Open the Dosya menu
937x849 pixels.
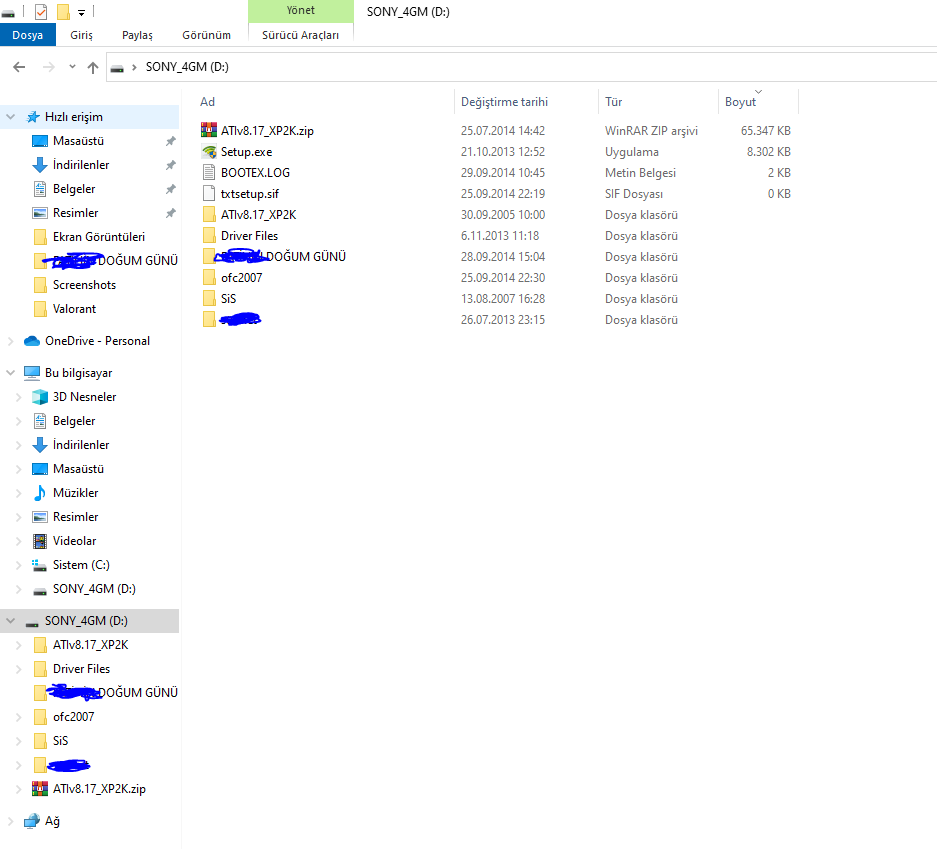pyautogui.click(x=27, y=35)
